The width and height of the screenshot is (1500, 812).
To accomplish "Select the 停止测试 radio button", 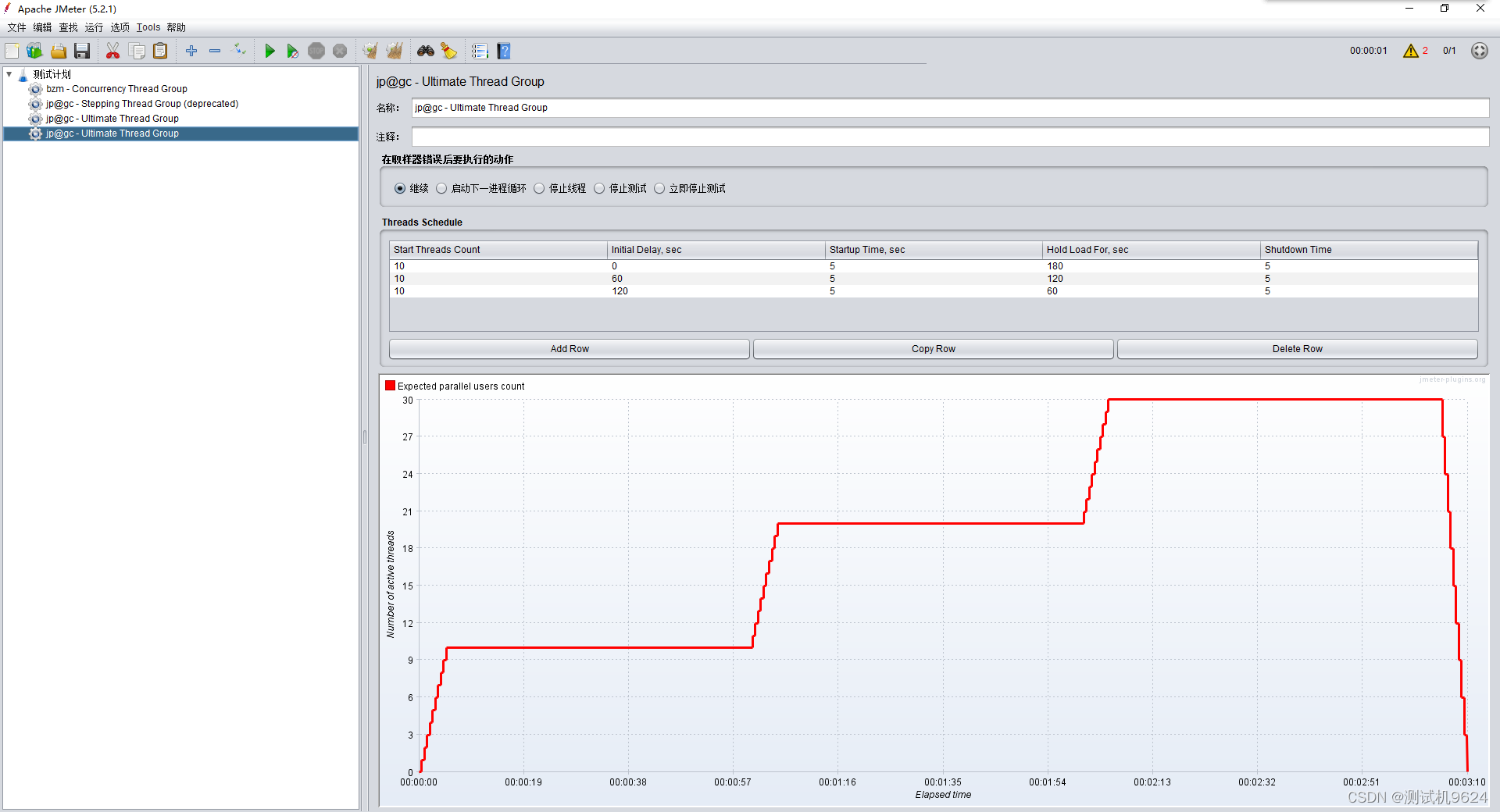I will (x=599, y=188).
